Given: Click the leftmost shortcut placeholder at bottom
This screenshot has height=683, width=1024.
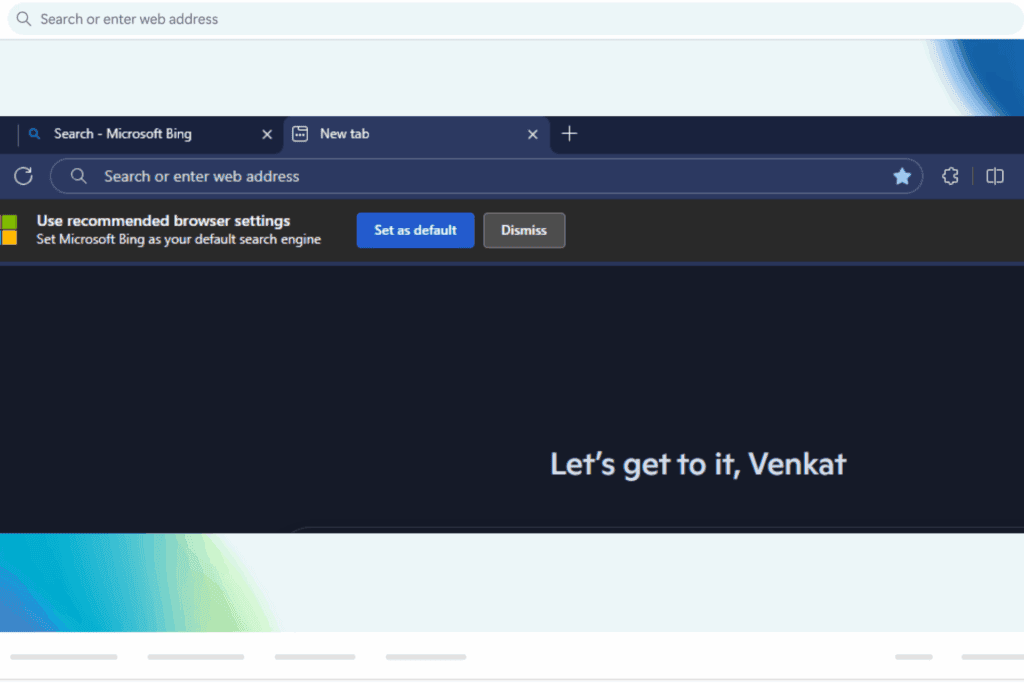Looking at the screenshot, I should point(63,657).
